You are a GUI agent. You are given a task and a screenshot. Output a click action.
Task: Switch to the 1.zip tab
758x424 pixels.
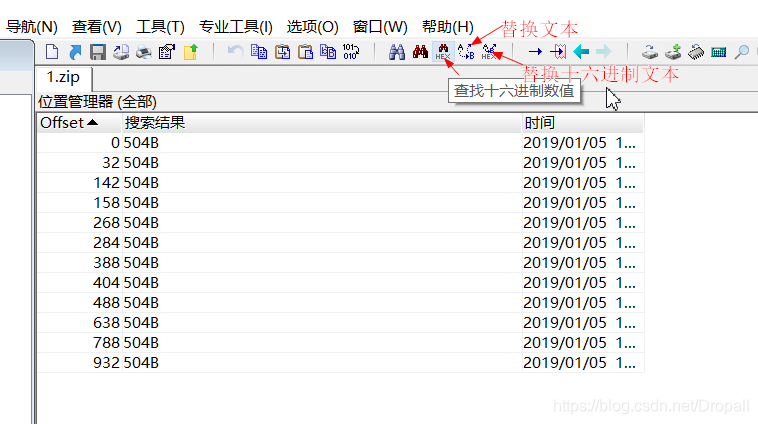63,77
